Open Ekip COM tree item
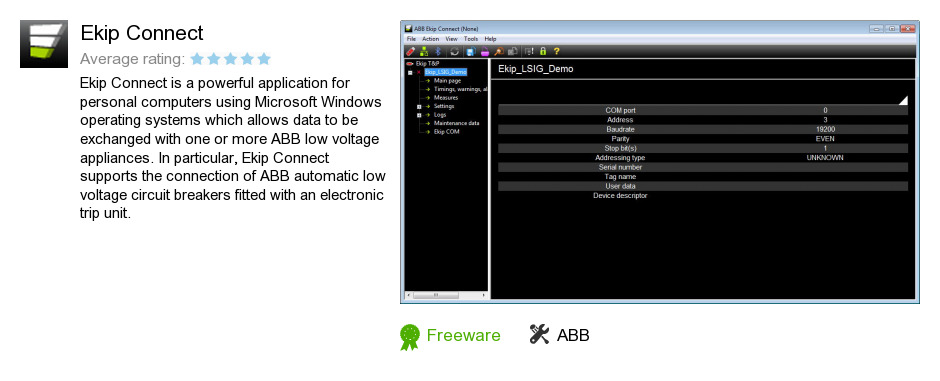This screenshot has height=381, width=940. pos(447,132)
